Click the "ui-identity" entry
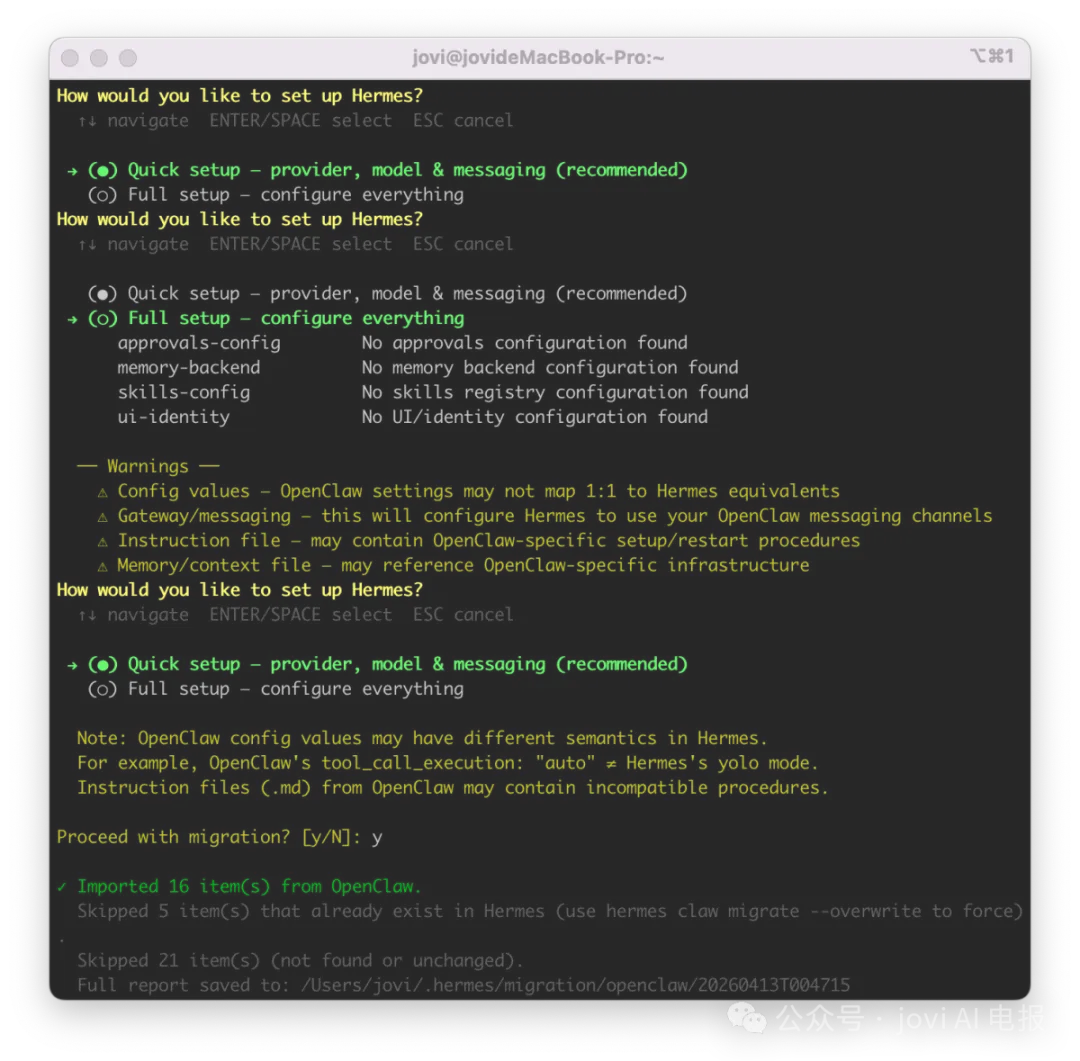Screen dimensions: 1080x1061 coord(174,418)
